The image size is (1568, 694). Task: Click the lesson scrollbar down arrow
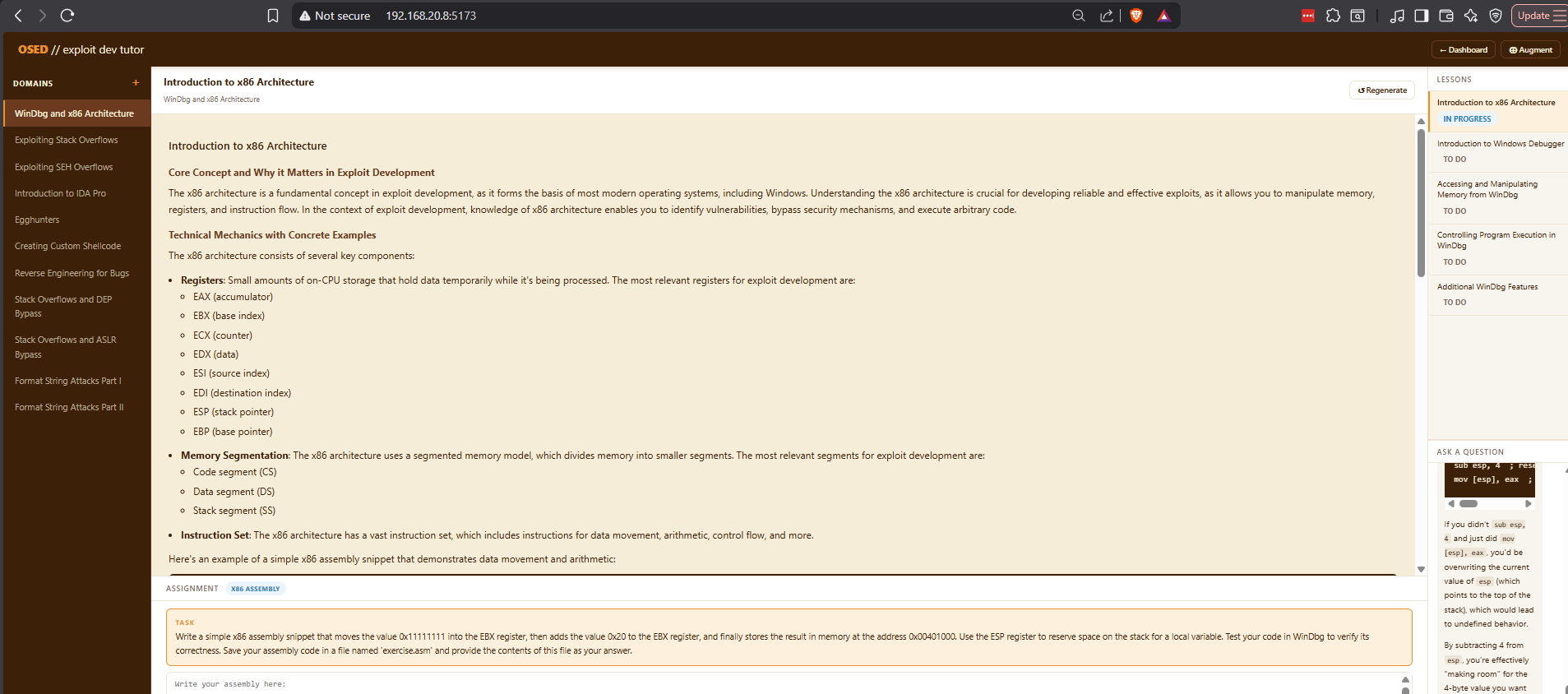[x=1421, y=569]
